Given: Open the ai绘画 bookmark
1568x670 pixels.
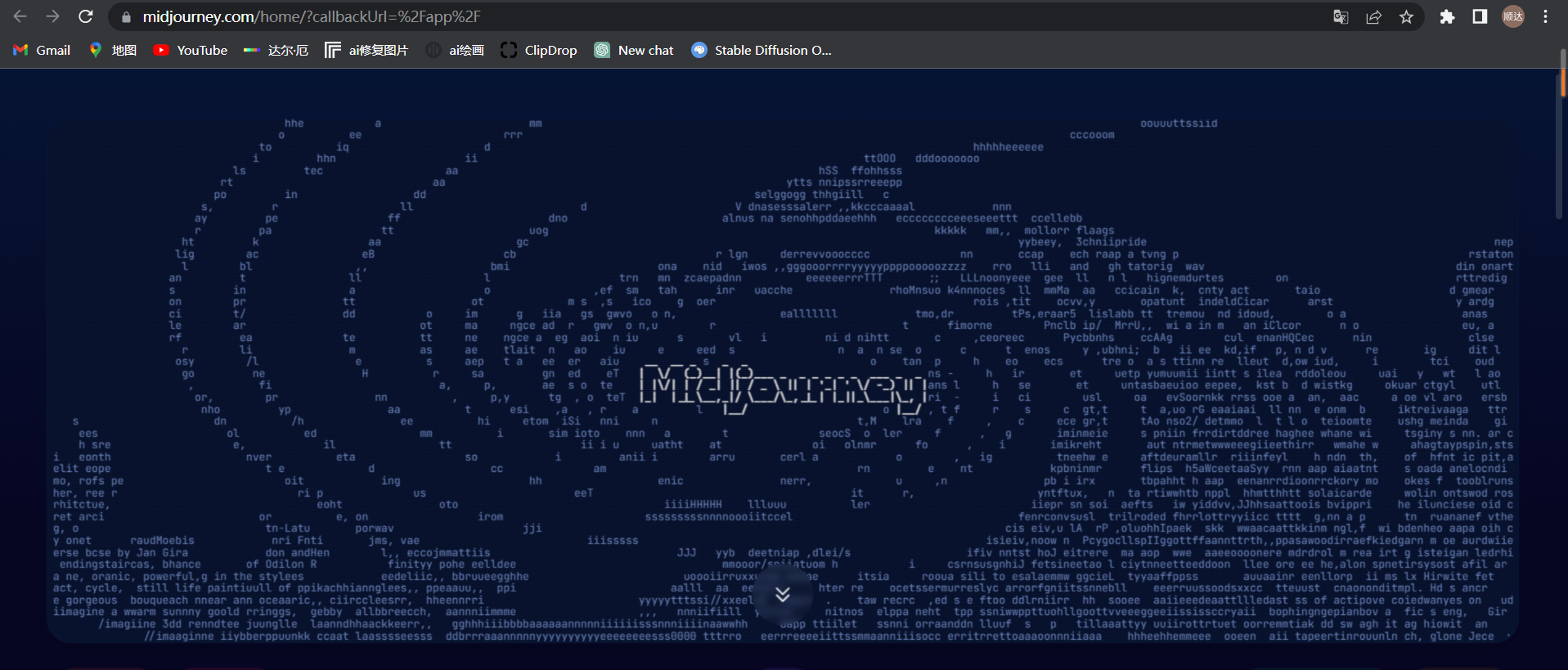Looking at the screenshot, I should (x=456, y=50).
